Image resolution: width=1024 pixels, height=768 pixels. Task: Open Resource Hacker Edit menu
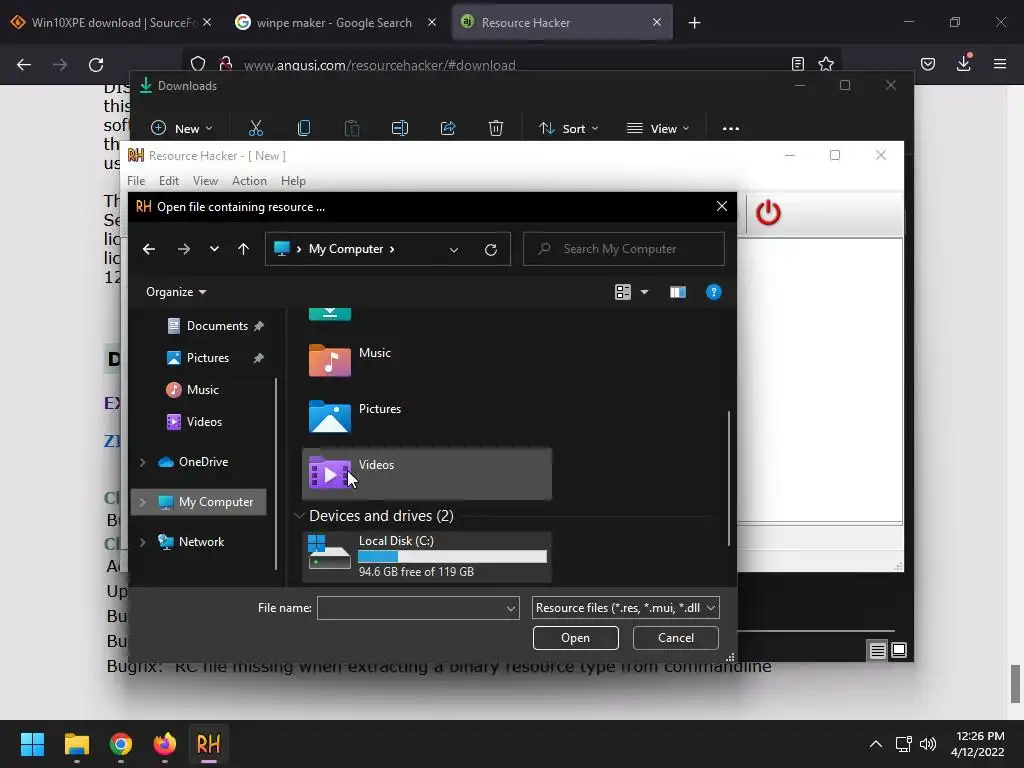coord(168,181)
